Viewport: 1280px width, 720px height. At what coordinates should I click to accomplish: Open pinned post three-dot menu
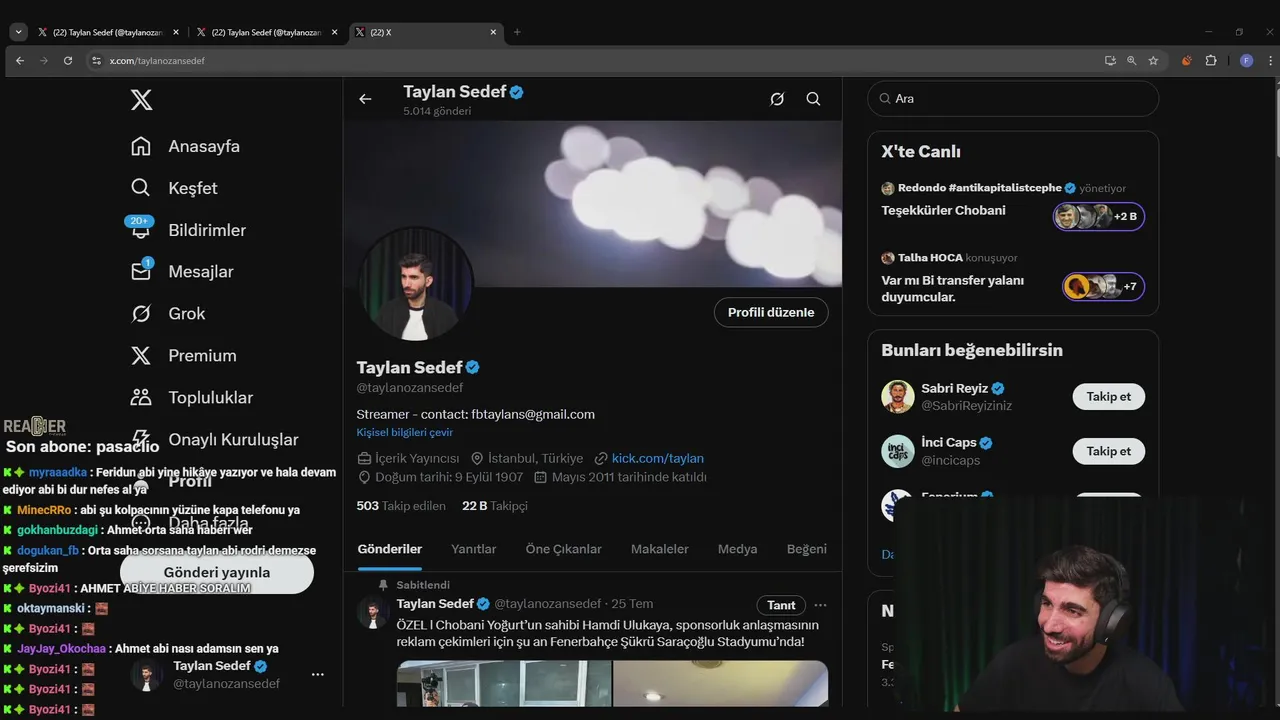(820, 605)
